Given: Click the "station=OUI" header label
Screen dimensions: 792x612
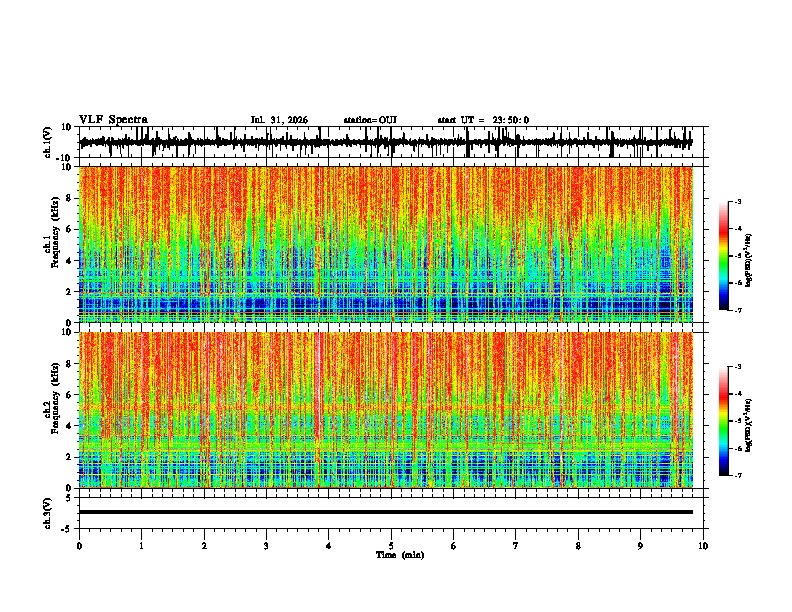Looking at the screenshot, I should (x=370, y=120).
